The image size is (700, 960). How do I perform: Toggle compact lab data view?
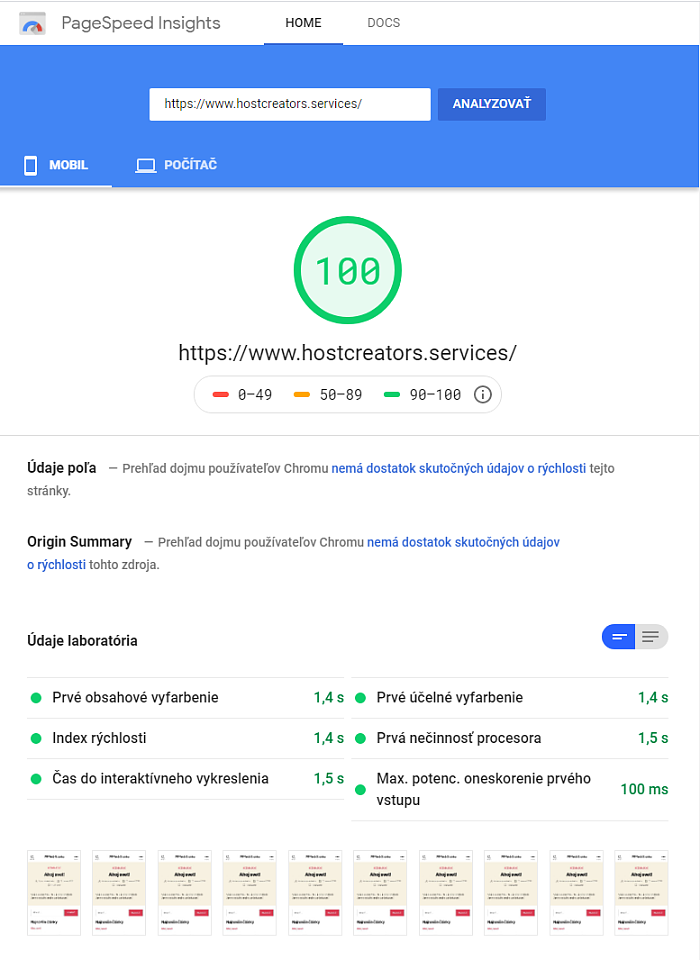pyautogui.click(x=619, y=637)
